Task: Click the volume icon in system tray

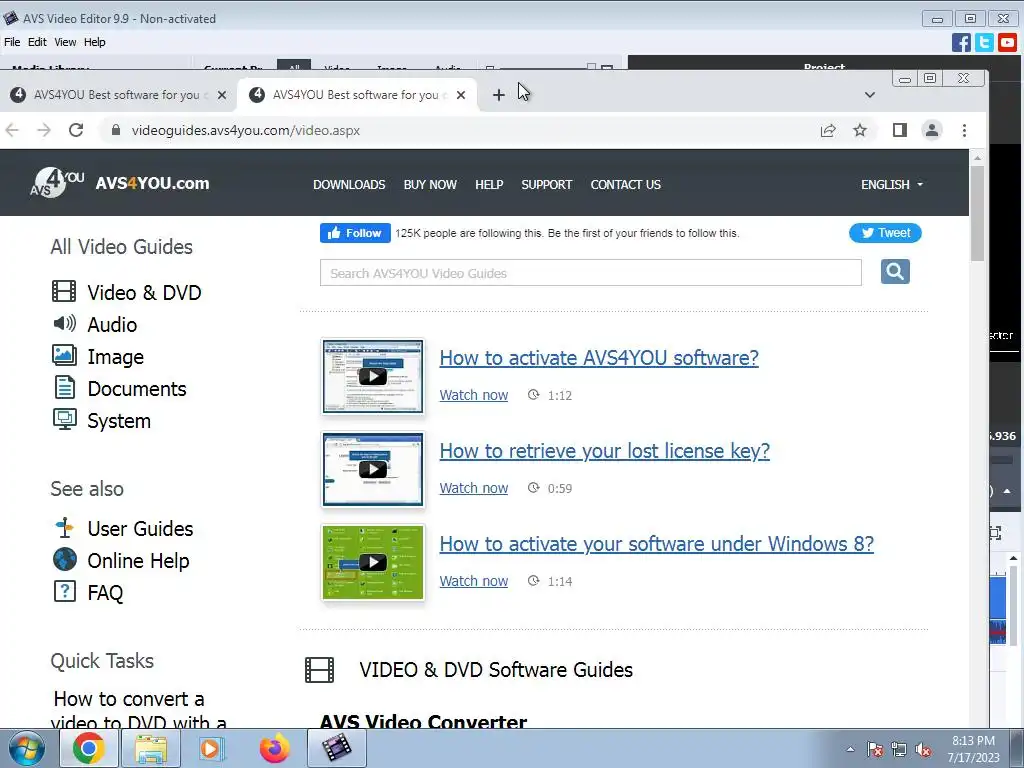Action: [x=923, y=750]
